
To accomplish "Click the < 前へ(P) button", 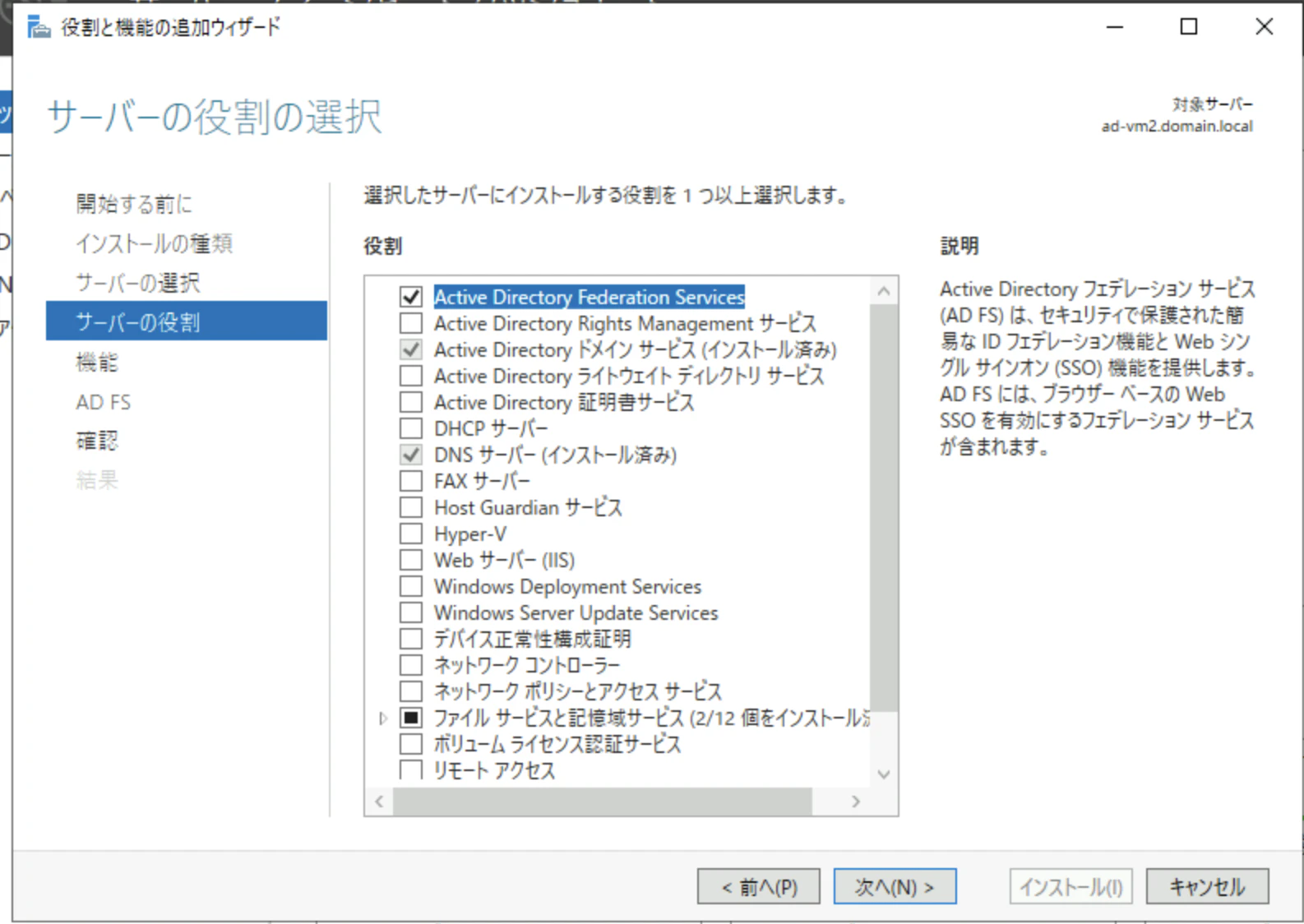I will pos(759,887).
